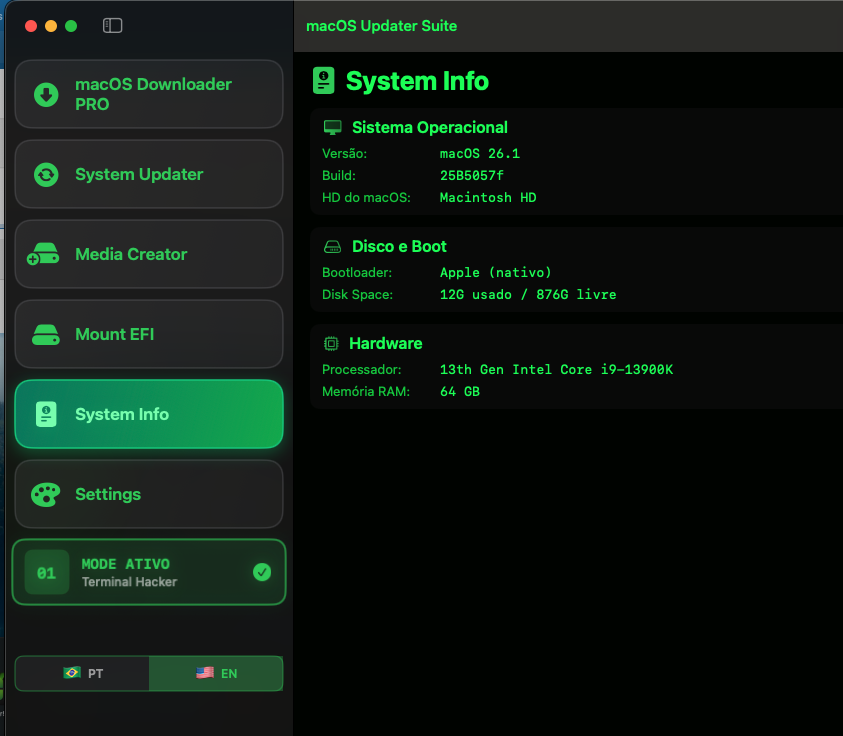The image size is (843, 736).
Task: Click the macOS Updater Suite title
Action: coord(382,26)
